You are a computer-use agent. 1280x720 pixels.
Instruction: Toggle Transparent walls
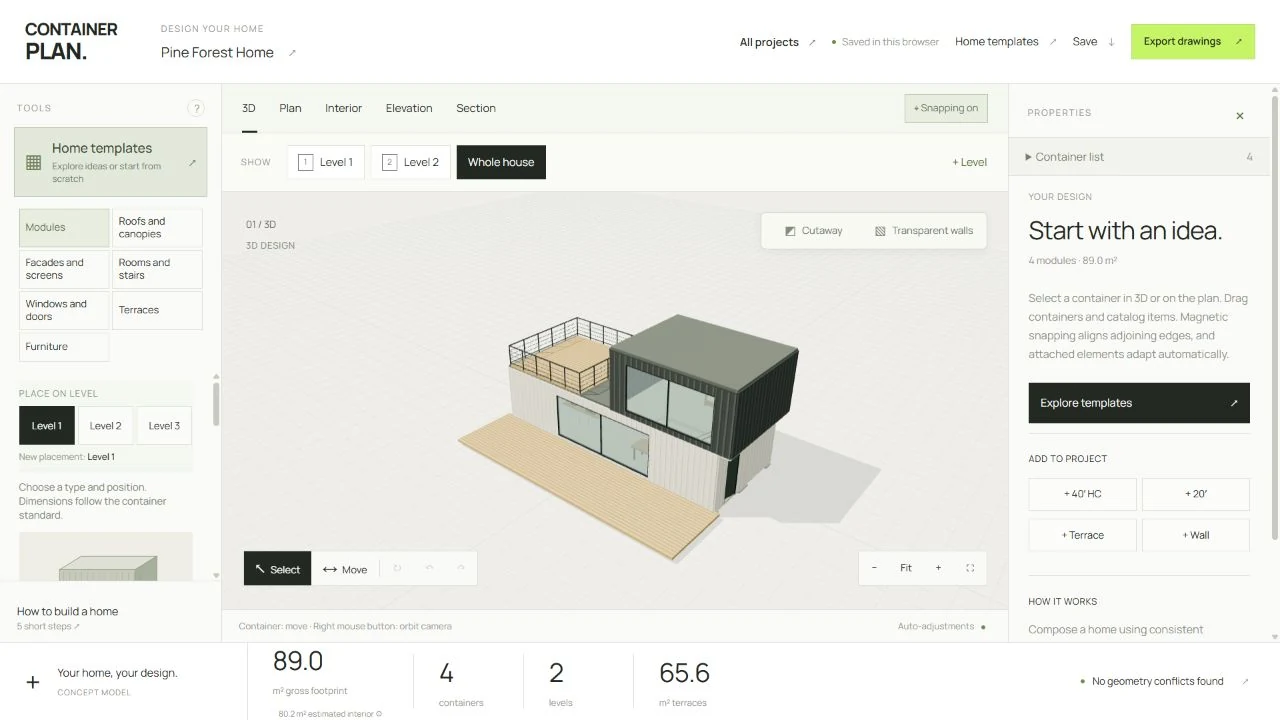pyautogui.click(x=924, y=231)
